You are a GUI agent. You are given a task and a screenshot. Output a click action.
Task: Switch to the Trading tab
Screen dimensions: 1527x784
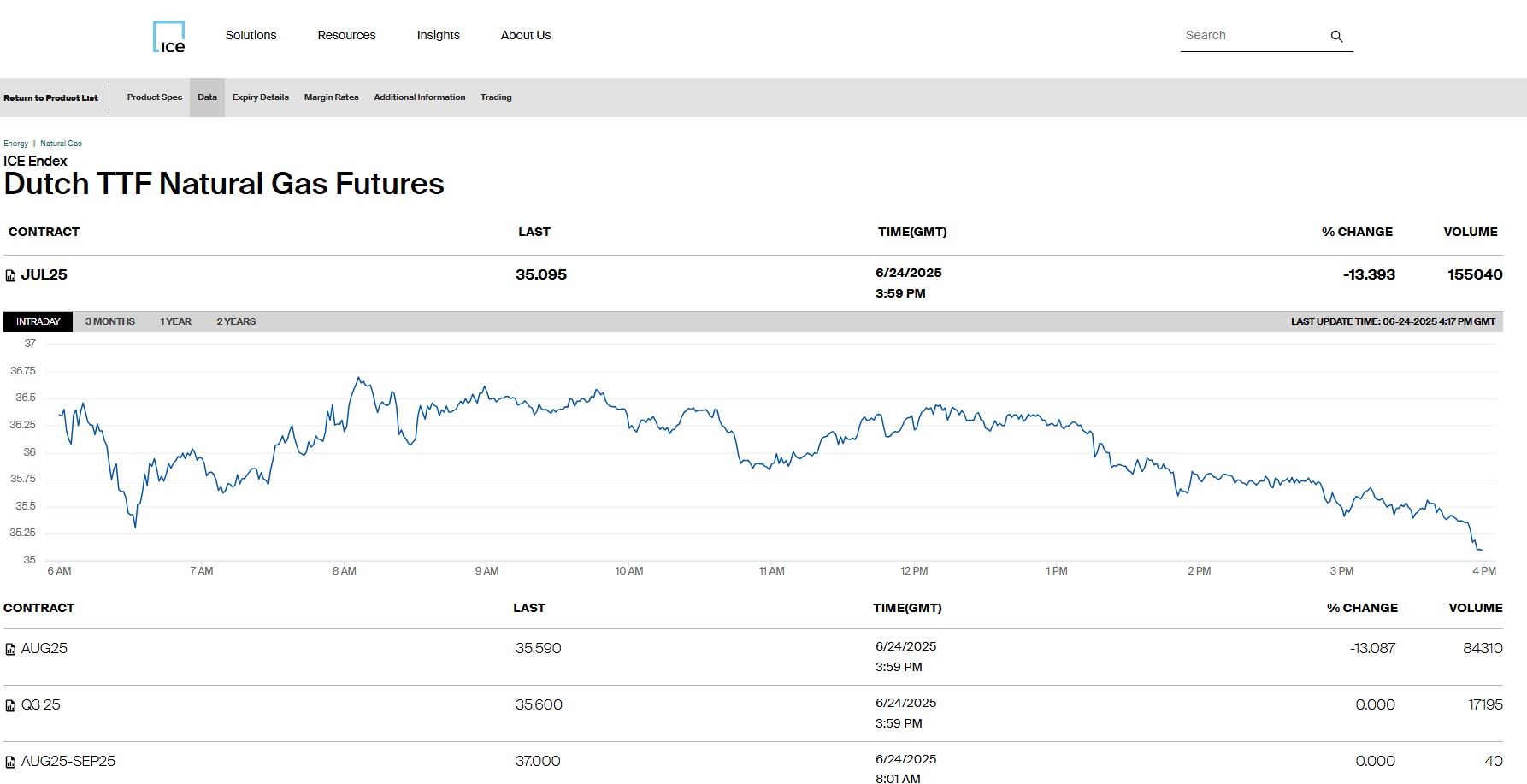coord(496,97)
